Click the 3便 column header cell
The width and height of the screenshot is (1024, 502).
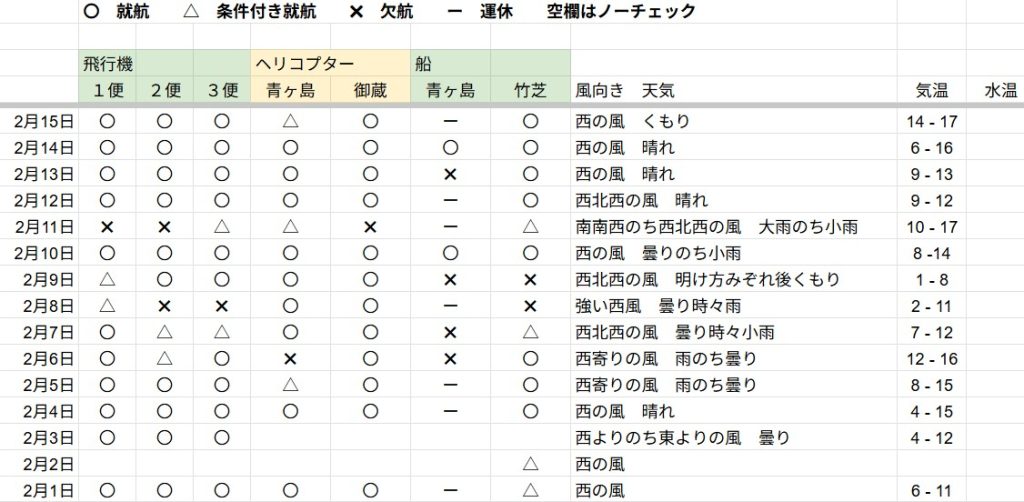[x=222, y=90]
